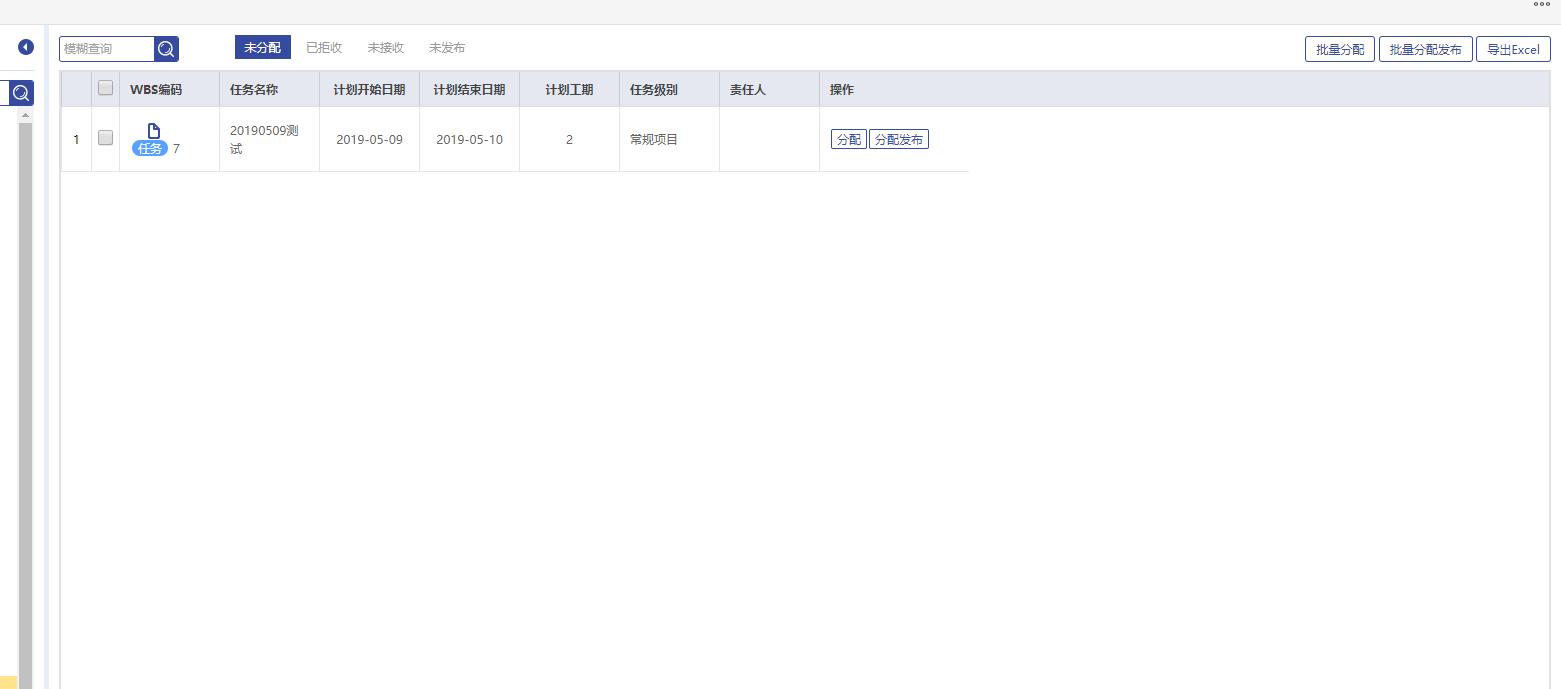This screenshot has width=1561, height=689.
Task: Click 分配发布 in the task row
Action: pyautogui.click(x=898, y=140)
